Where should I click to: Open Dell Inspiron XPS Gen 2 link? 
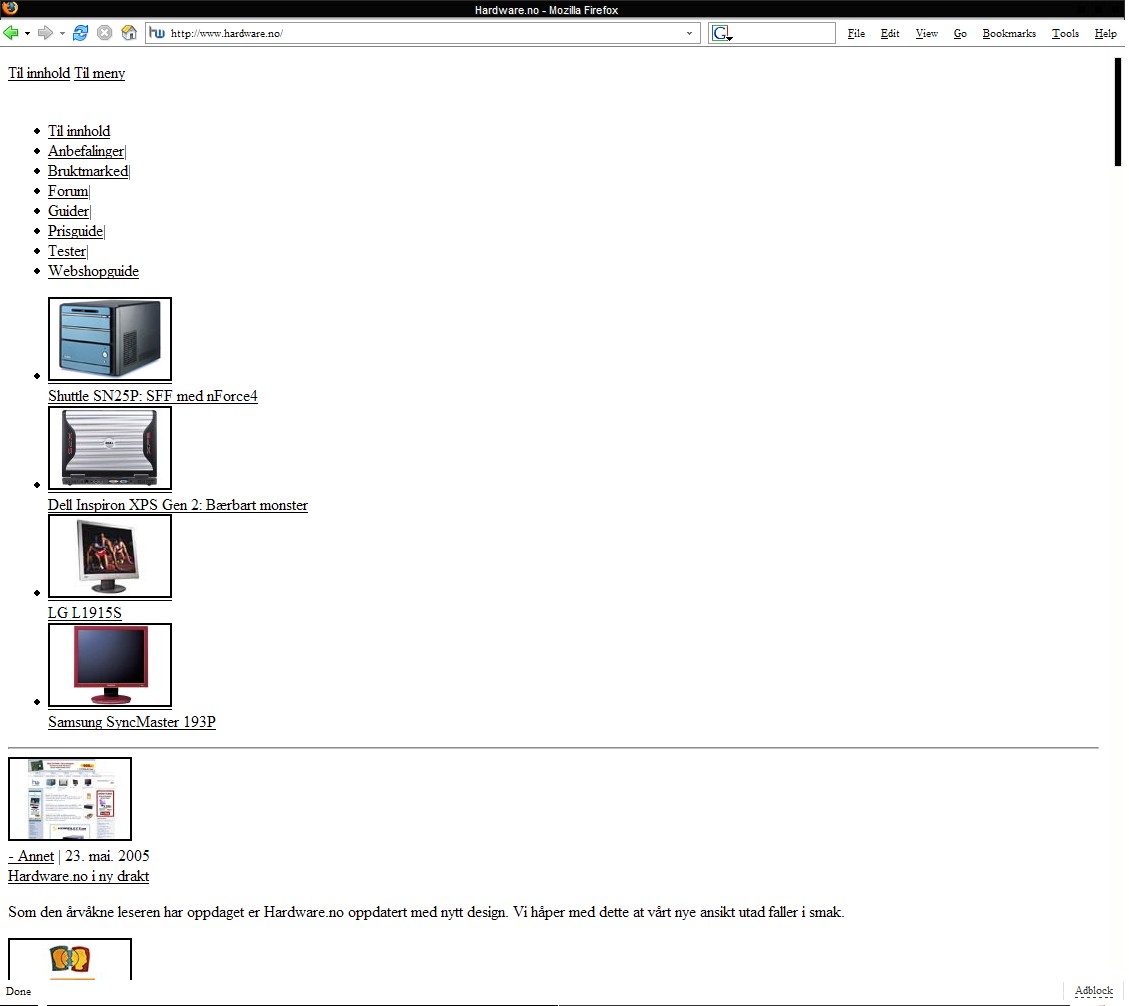pos(178,506)
